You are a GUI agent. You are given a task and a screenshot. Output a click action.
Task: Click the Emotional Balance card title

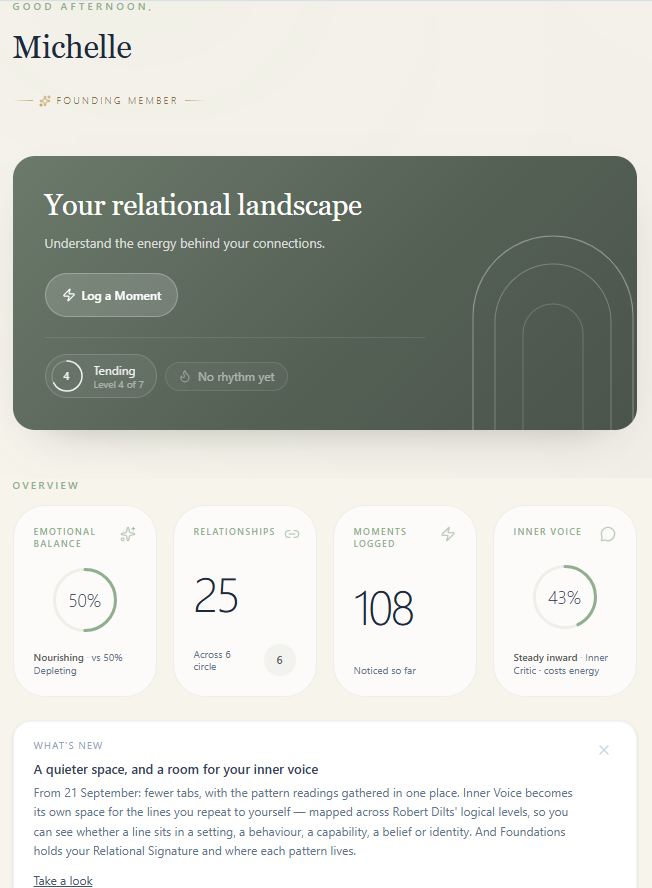64,537
